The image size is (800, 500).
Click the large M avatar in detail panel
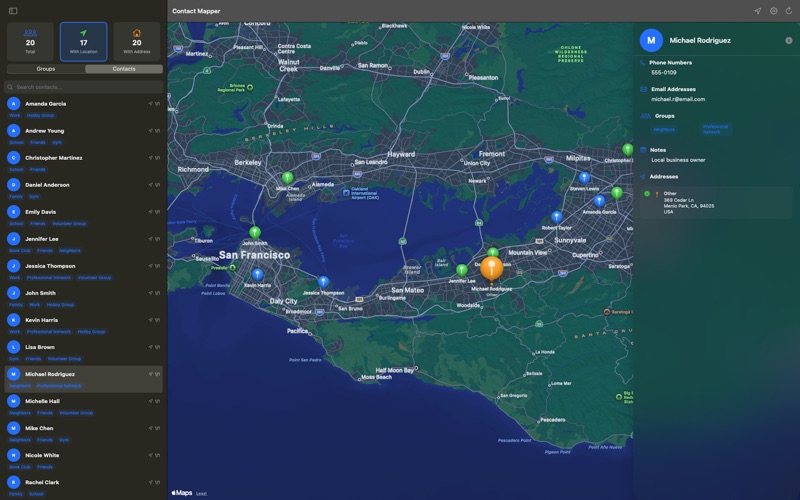click(651, 40)
